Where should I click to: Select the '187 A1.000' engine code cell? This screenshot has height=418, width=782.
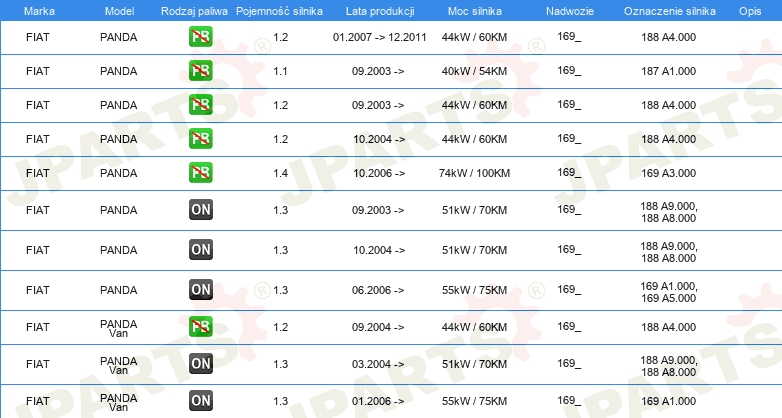click(669, 71)
